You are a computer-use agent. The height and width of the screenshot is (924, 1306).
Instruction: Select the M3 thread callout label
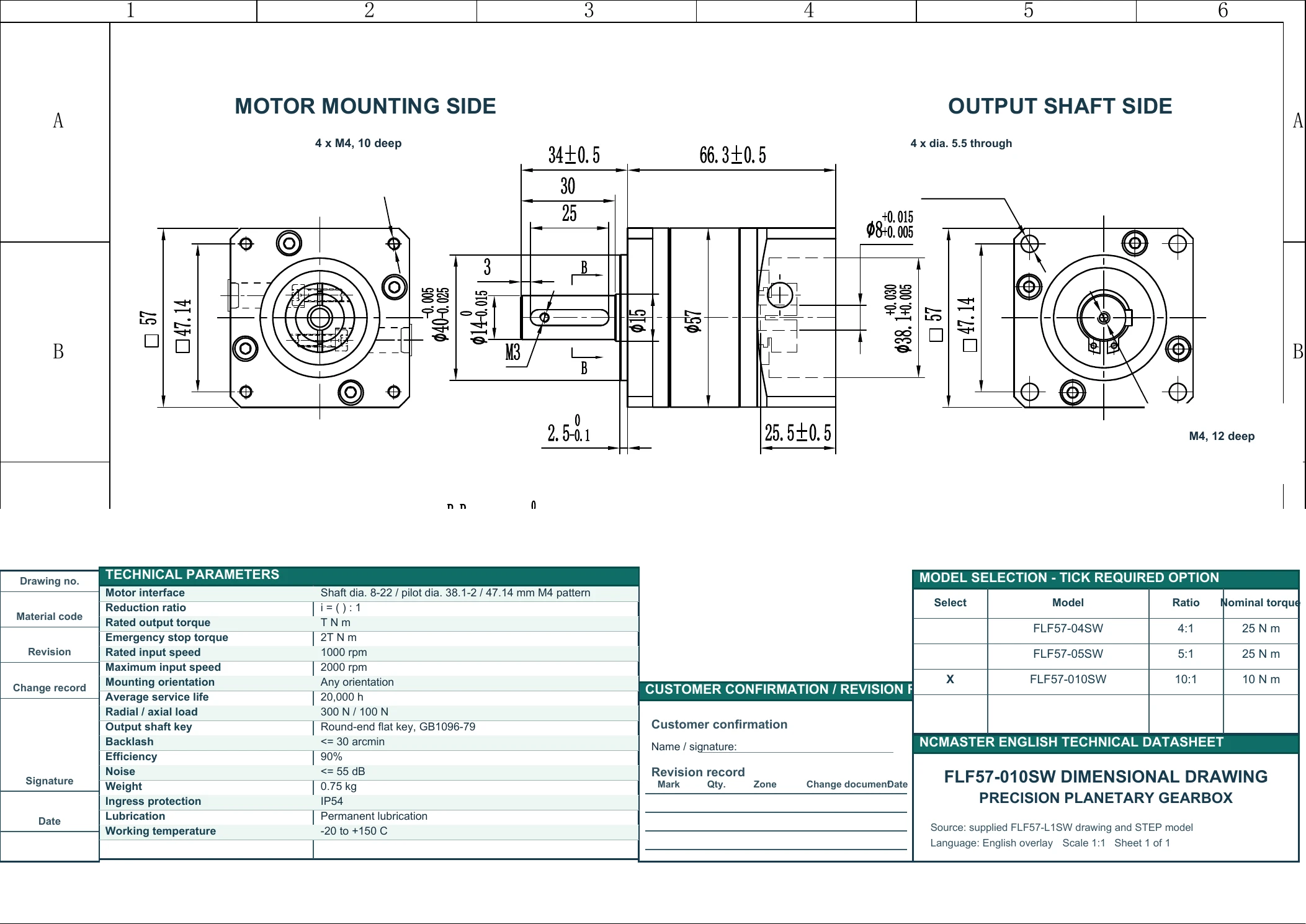pos(512,352)
